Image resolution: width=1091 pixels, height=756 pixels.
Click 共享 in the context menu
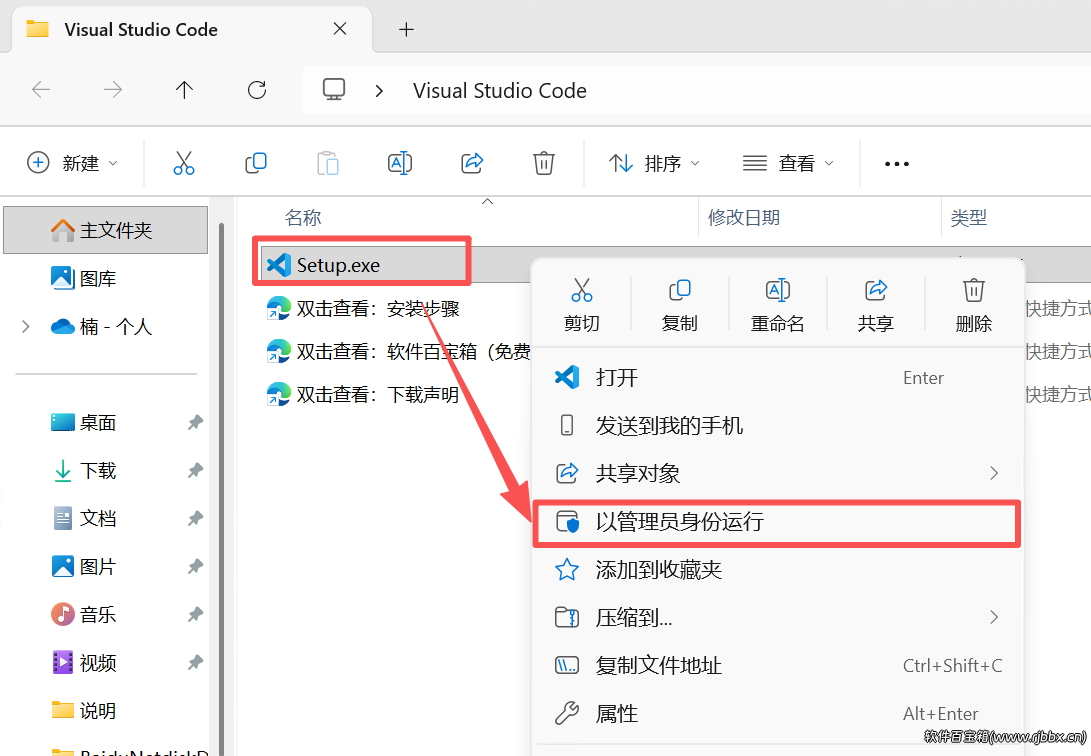coord(875,305)
